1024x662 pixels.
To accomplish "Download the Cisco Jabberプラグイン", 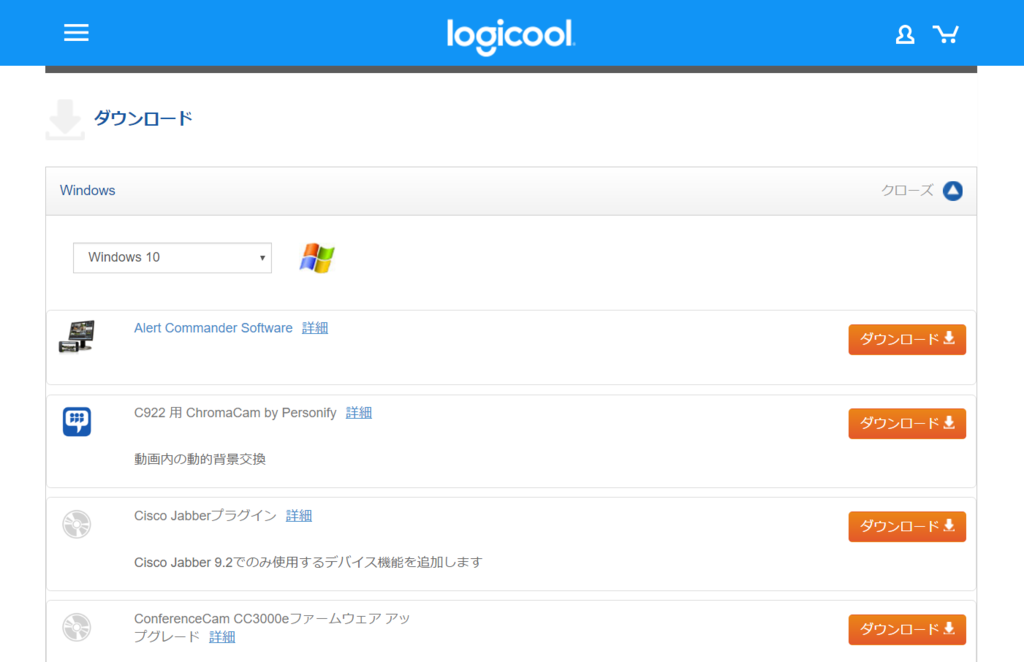I will tap(906, 526).
